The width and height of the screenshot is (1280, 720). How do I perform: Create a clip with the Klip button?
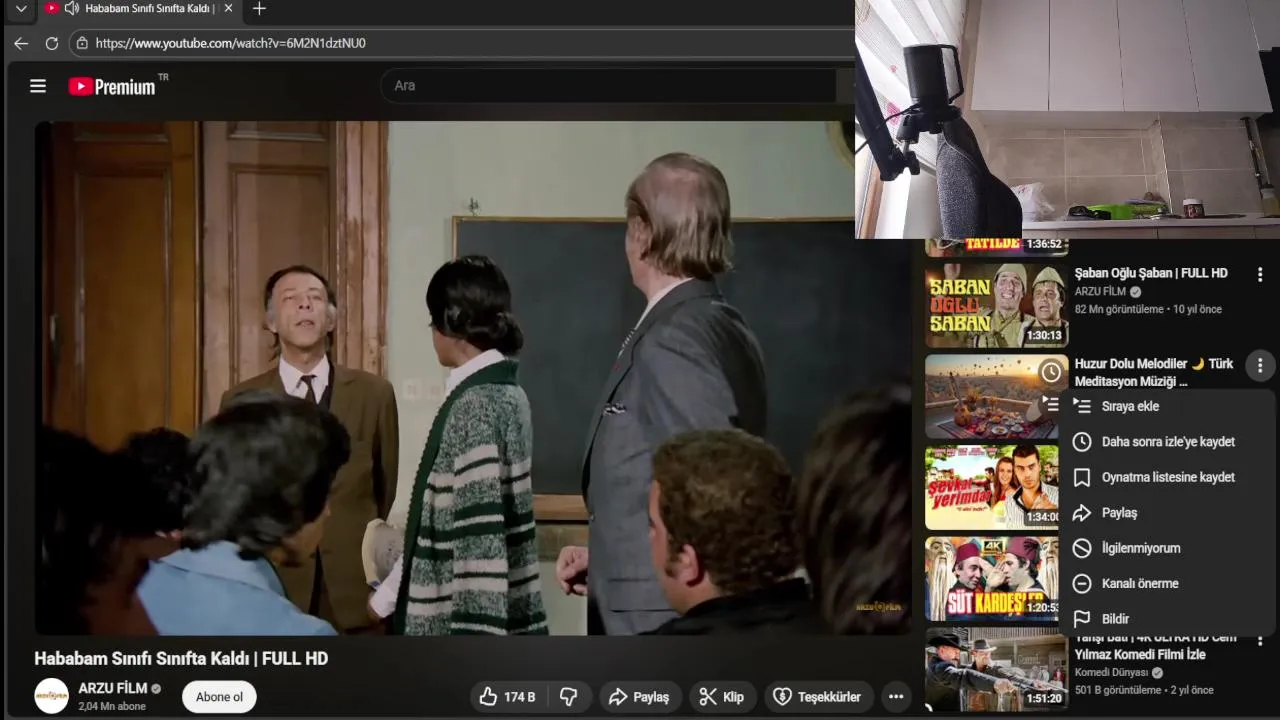tap(722, 697)
